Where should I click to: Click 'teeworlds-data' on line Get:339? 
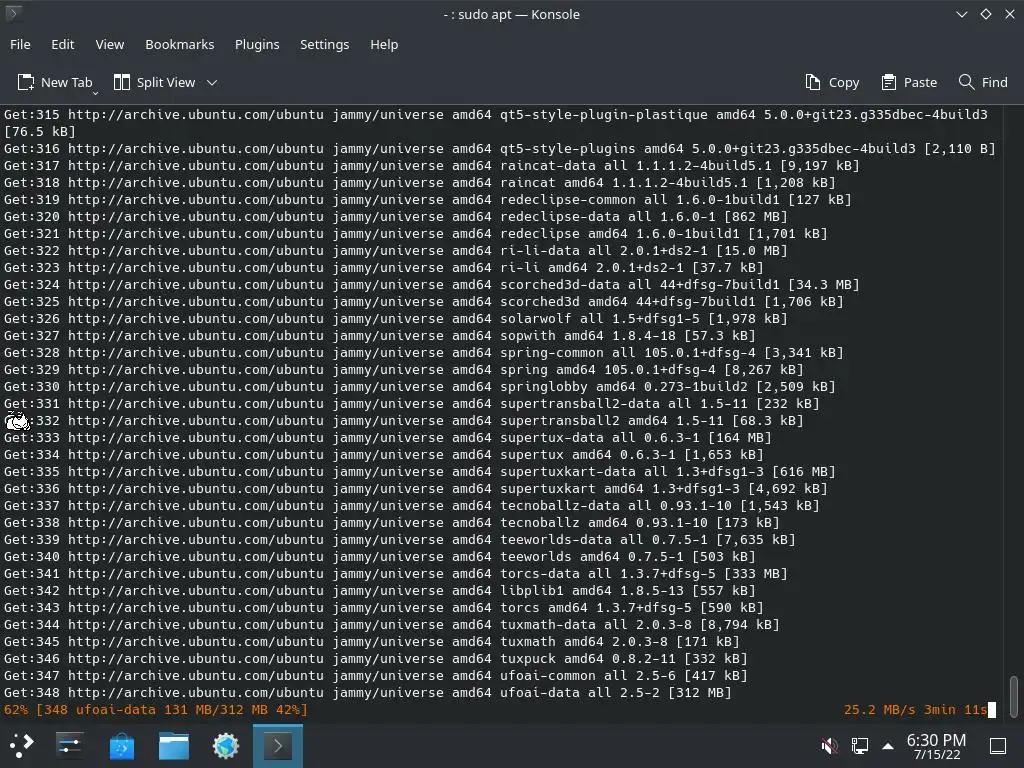pos(556,539)
